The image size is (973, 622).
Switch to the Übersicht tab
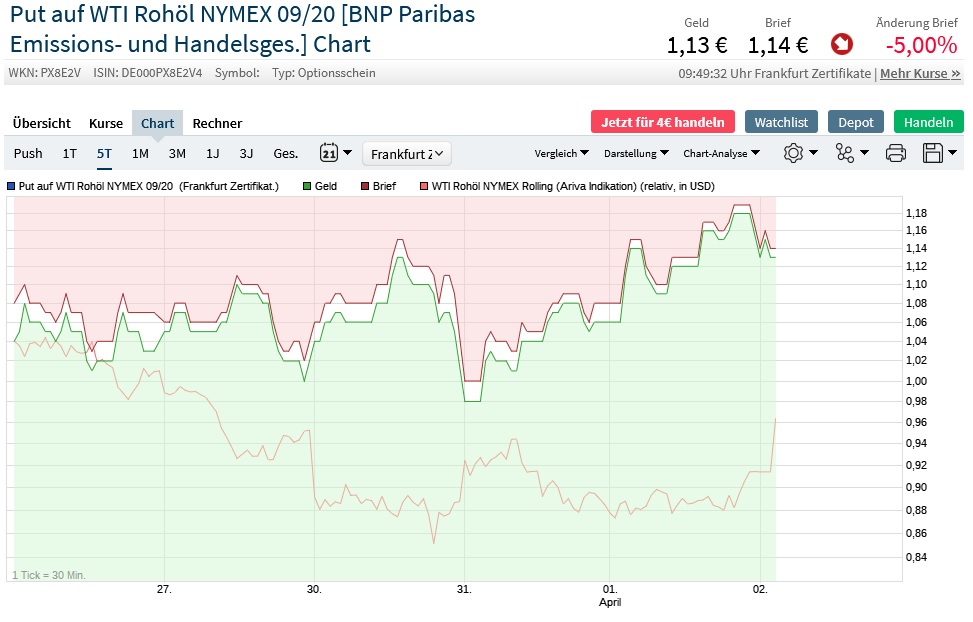(42, 123)
